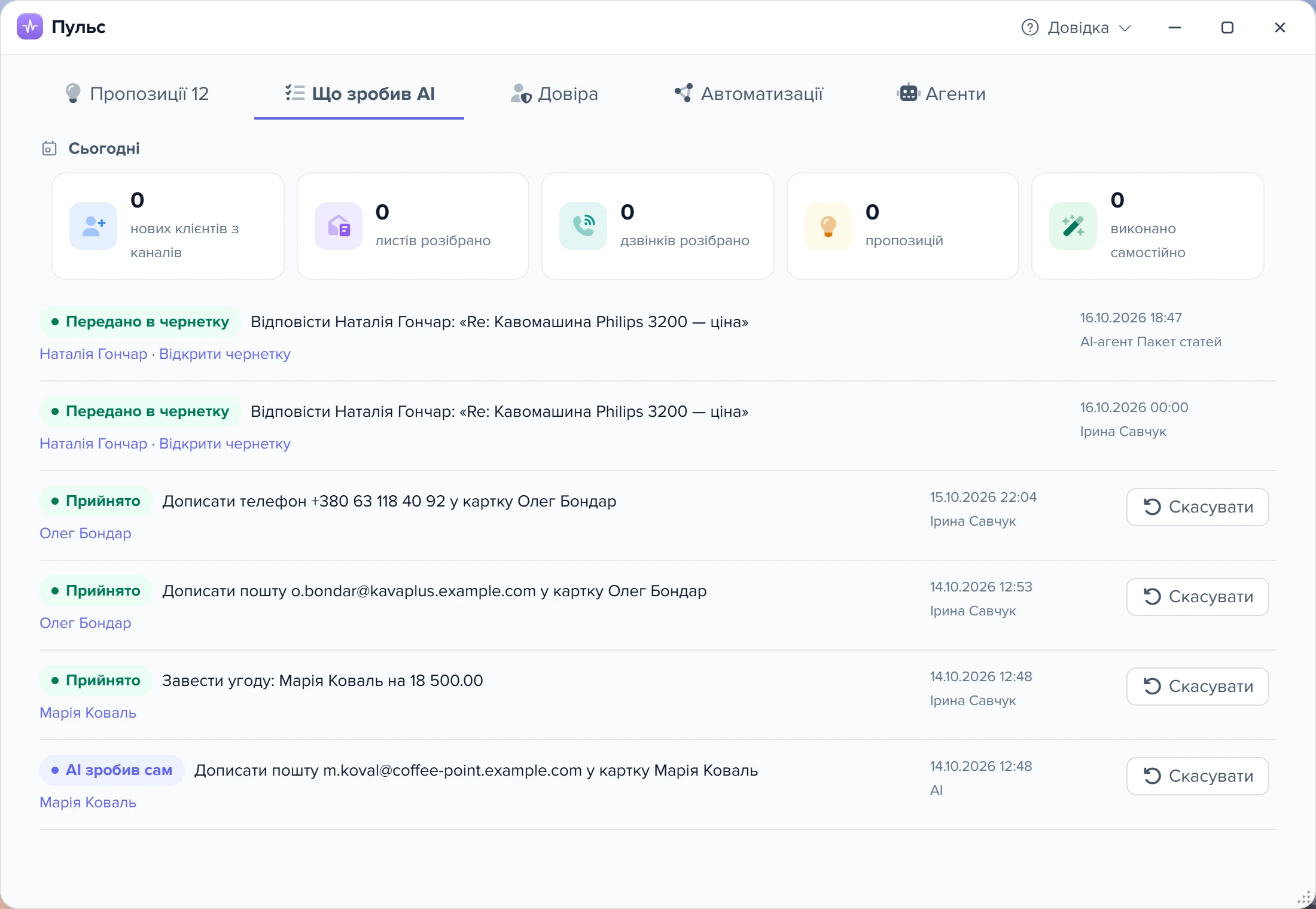Open Олег Бондар link under email entry

[86, 623]
